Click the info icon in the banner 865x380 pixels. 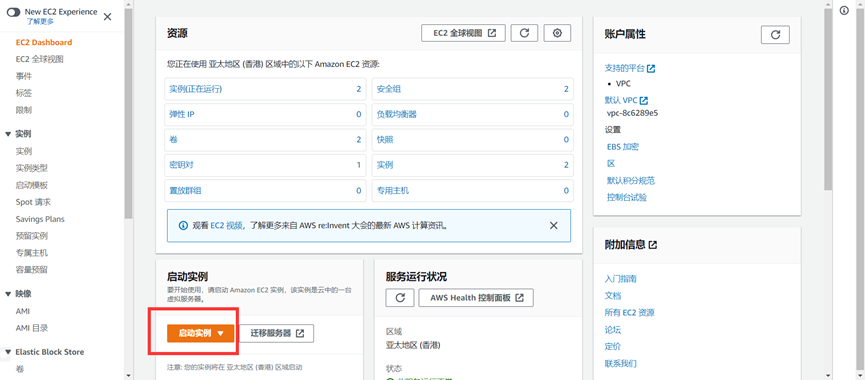[183, 226]
